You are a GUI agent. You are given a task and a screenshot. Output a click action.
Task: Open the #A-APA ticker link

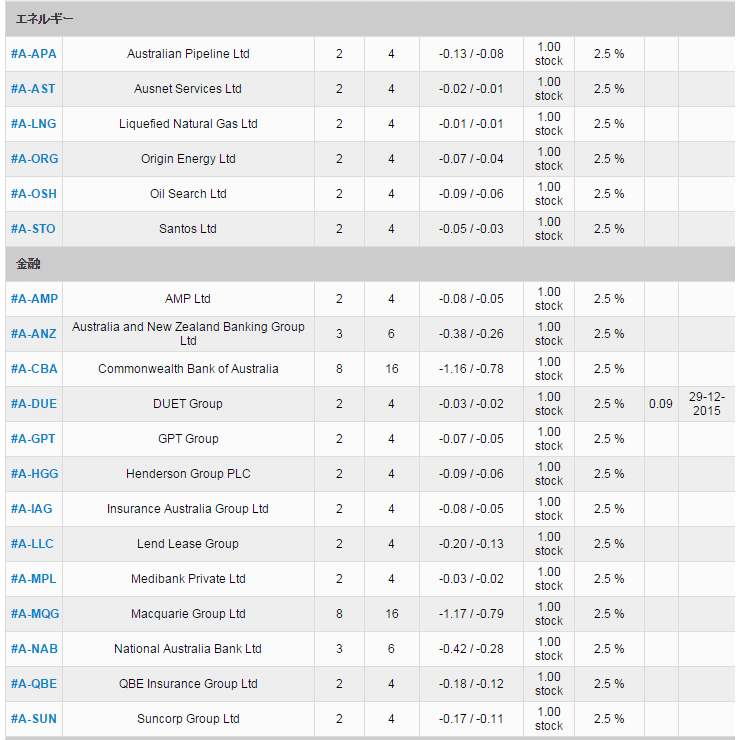click(34, 54)
